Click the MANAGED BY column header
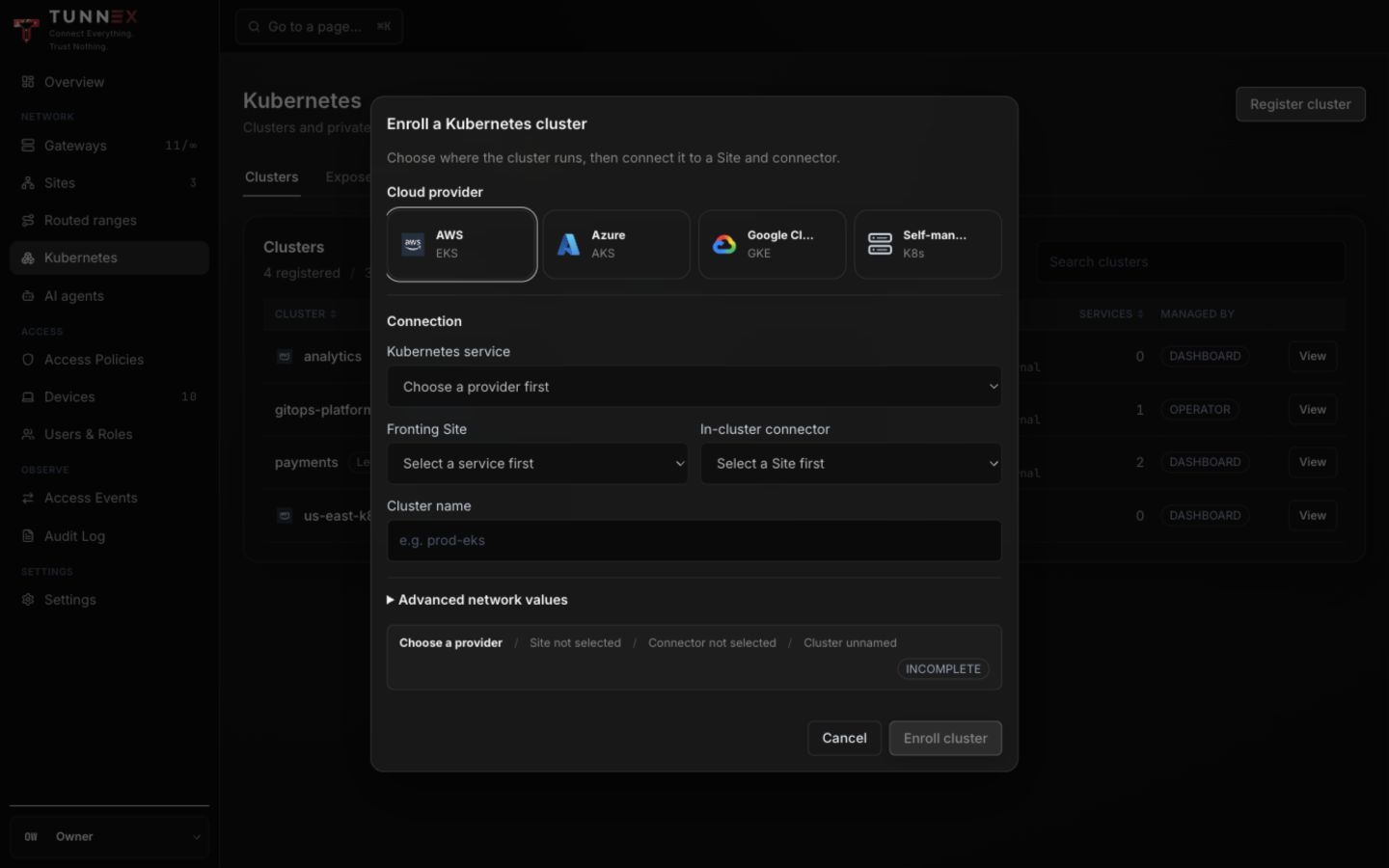The height and width of the screenshot is (868, 1389). [x=1197, y=314]
